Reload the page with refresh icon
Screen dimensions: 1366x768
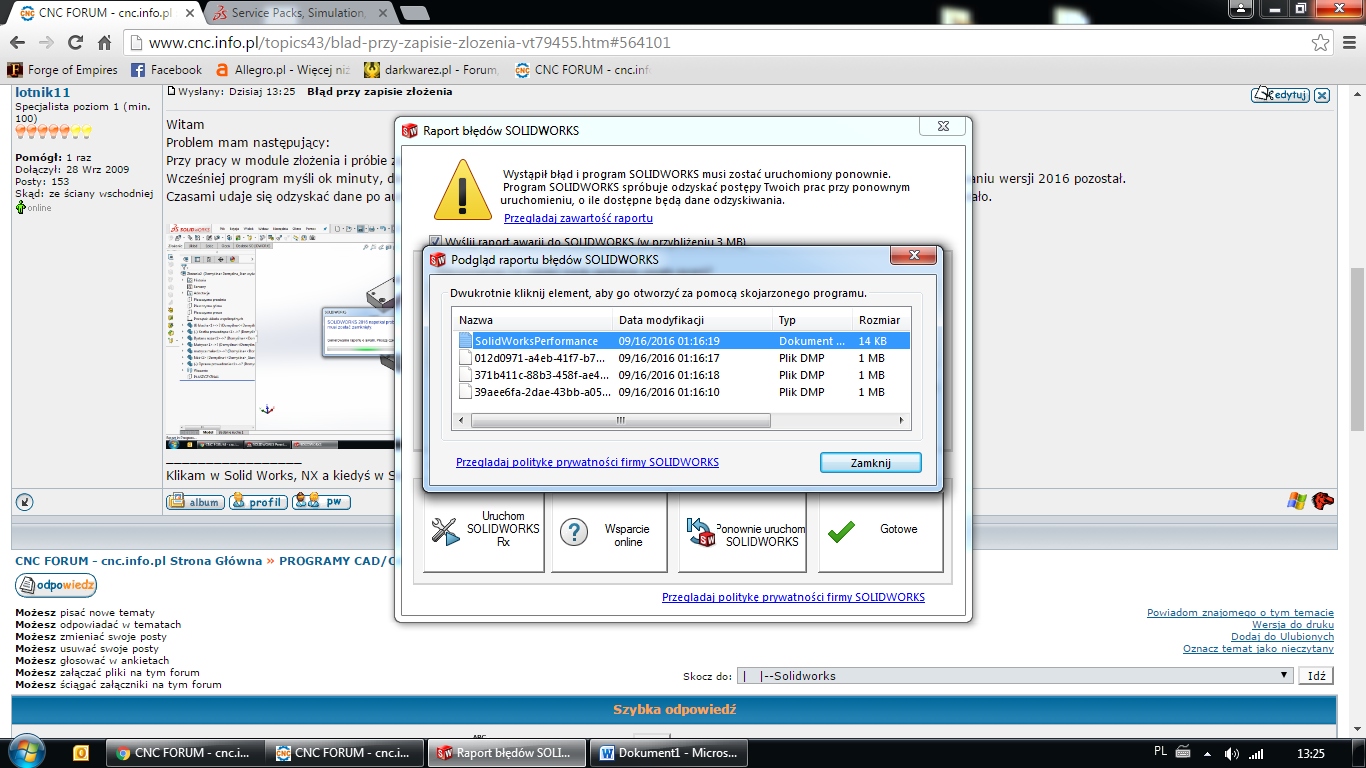point(75,43)
